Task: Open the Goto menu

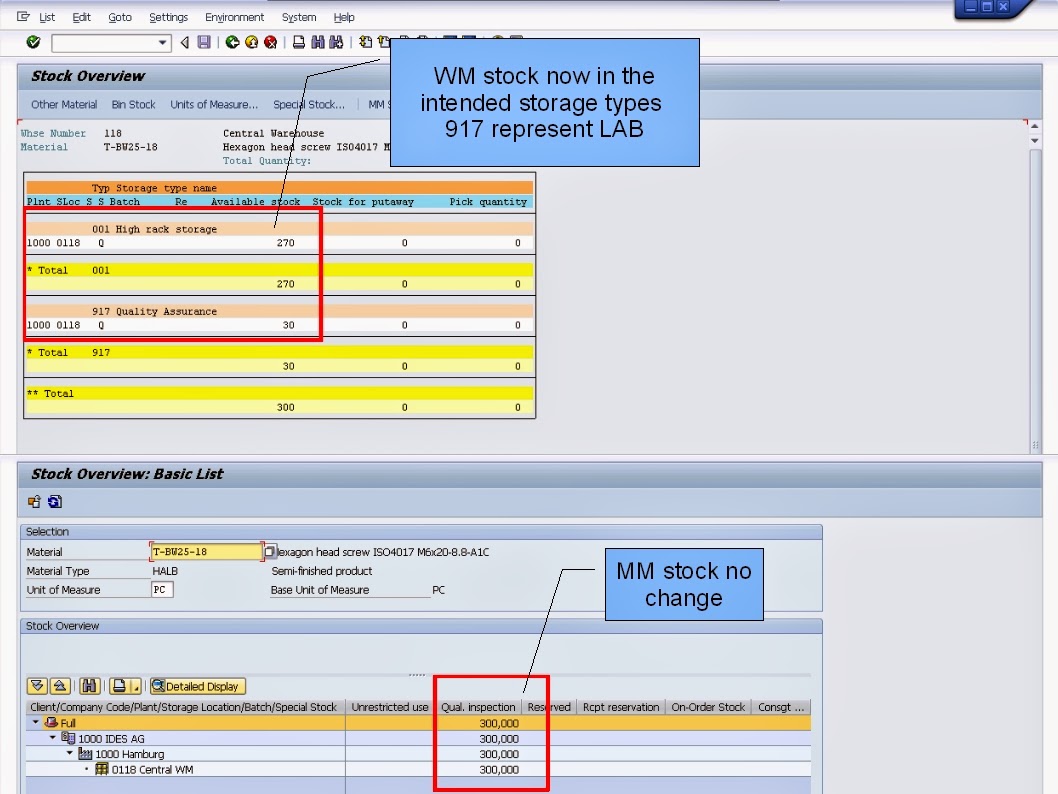Action: pos(119,17)
